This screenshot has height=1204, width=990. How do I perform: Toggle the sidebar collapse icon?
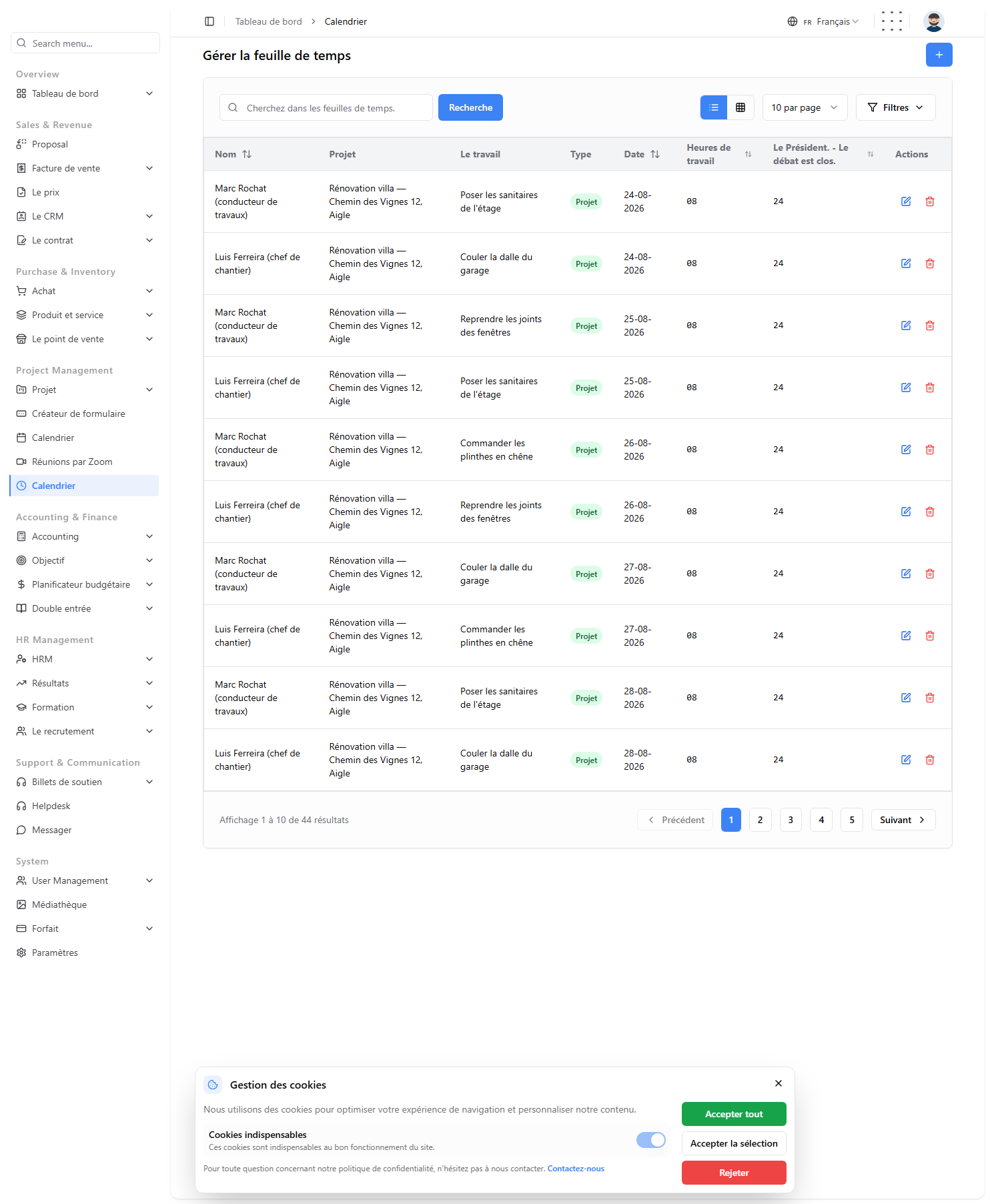[209, 21]
